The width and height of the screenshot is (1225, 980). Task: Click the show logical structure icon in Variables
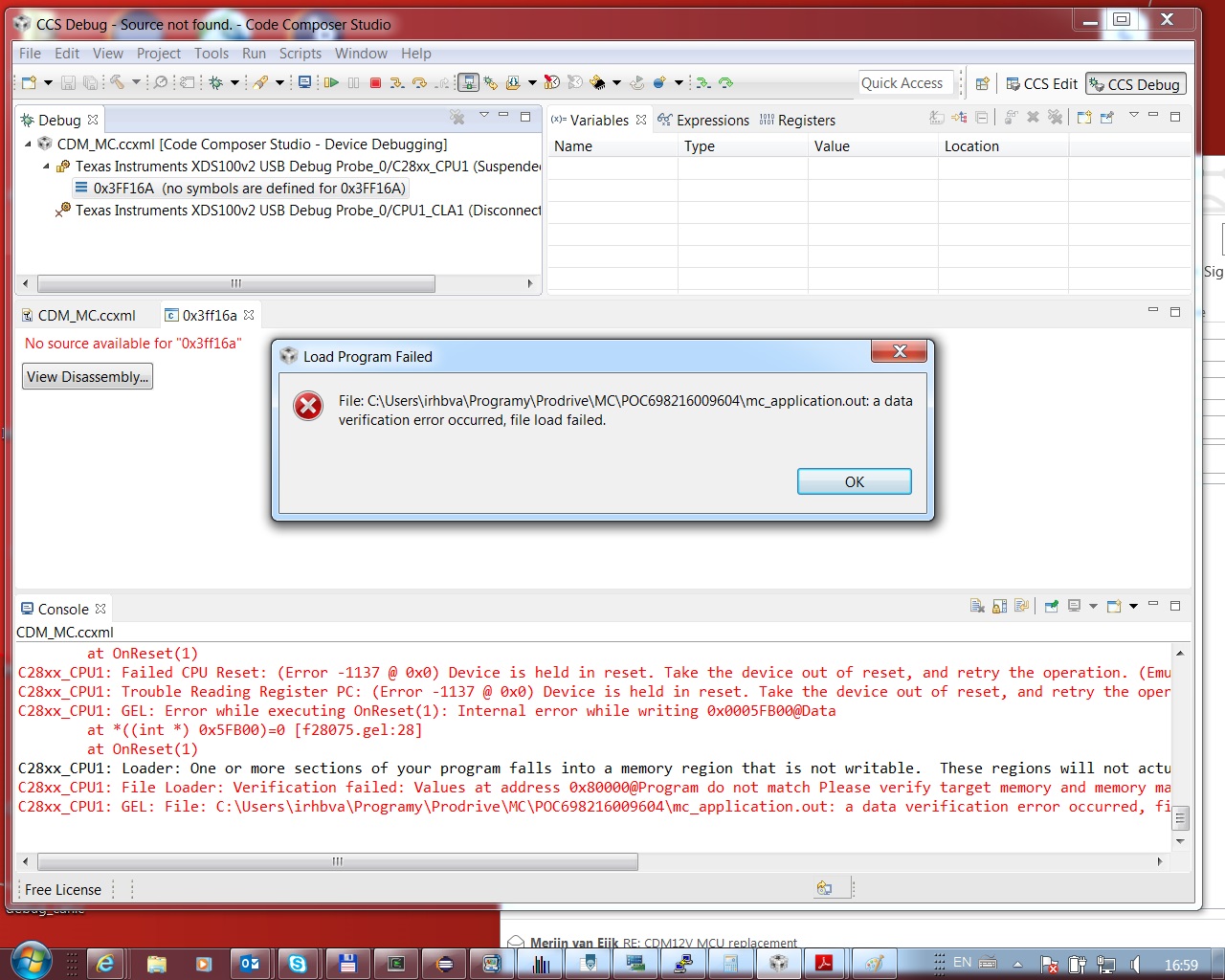959,118
